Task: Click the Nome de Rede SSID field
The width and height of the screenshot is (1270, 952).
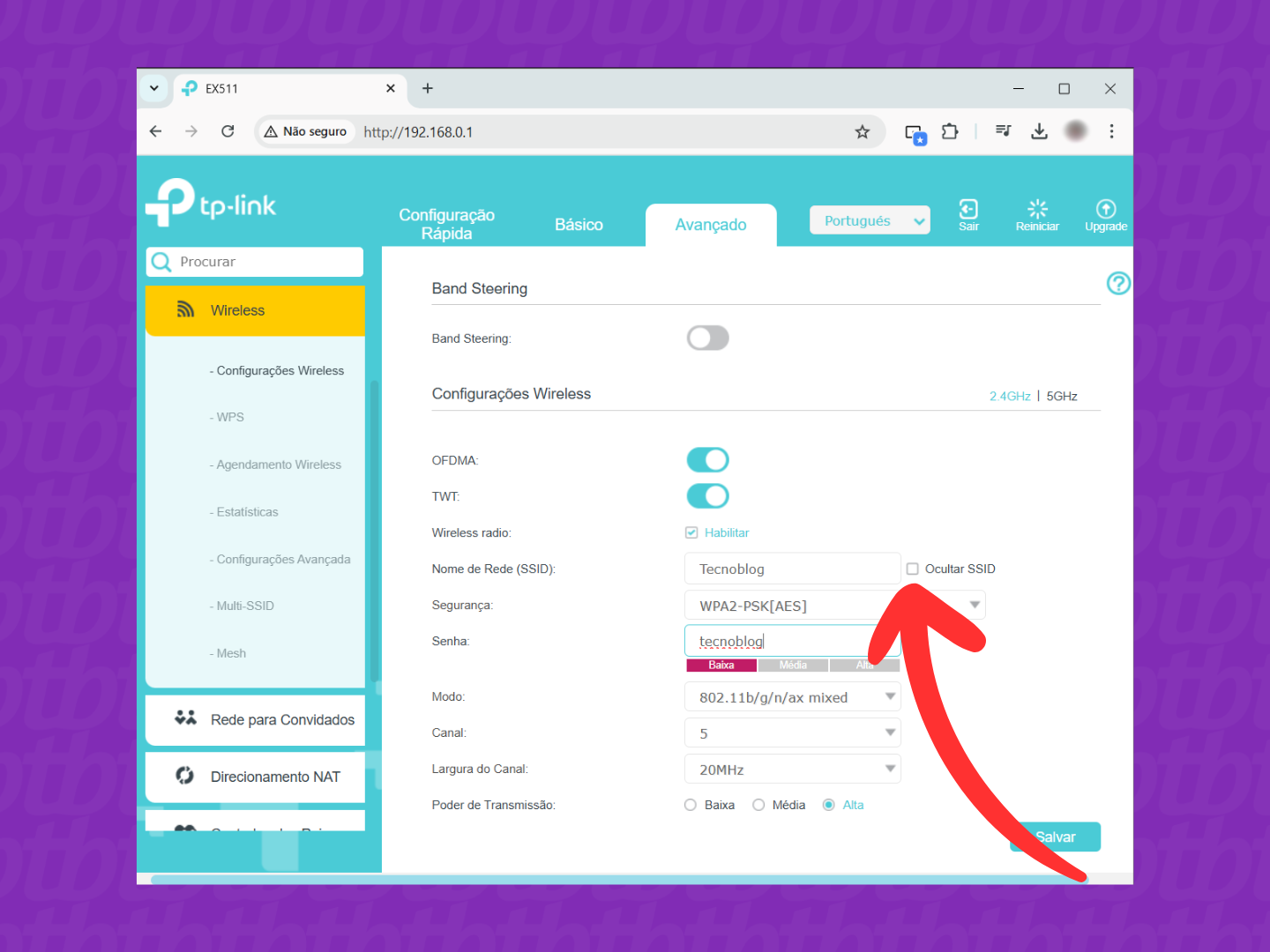Action: tap(791, 569)
